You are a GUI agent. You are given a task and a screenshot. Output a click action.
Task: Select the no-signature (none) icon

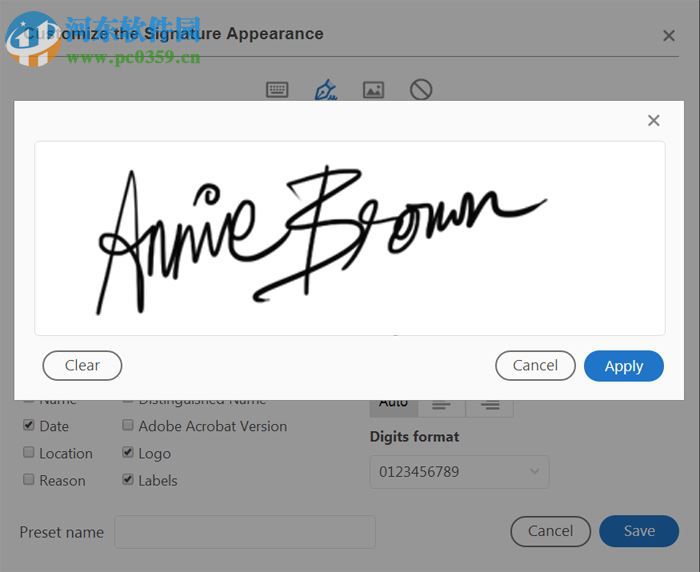(421, 90)
